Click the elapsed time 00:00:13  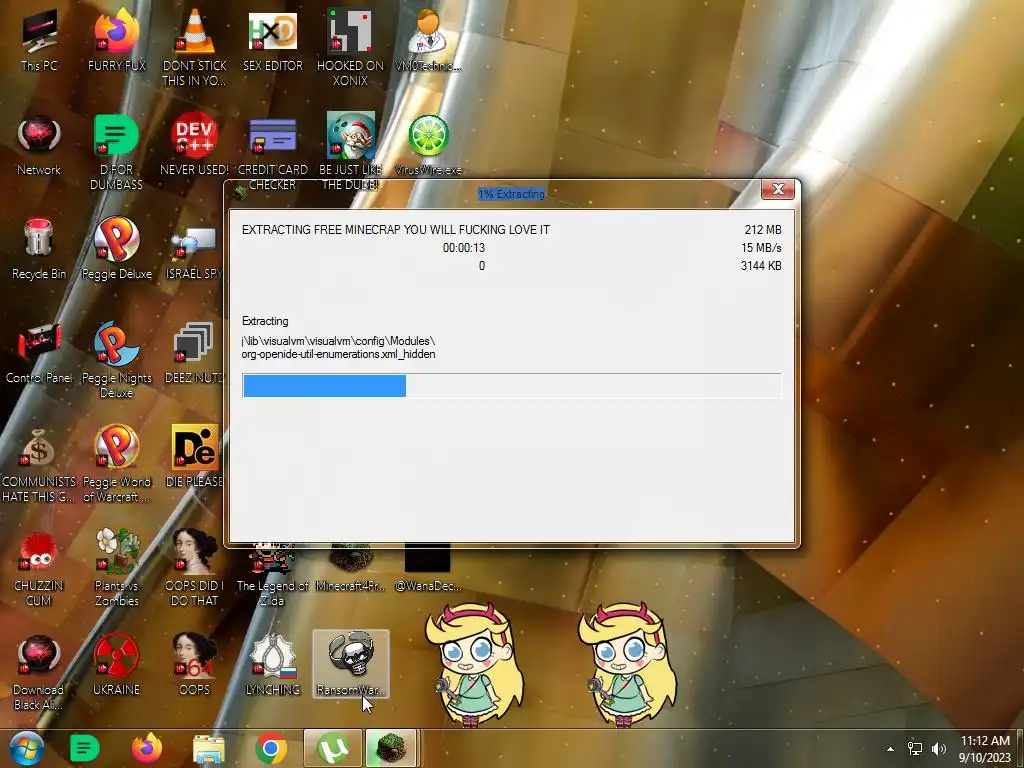click(464, 248)
